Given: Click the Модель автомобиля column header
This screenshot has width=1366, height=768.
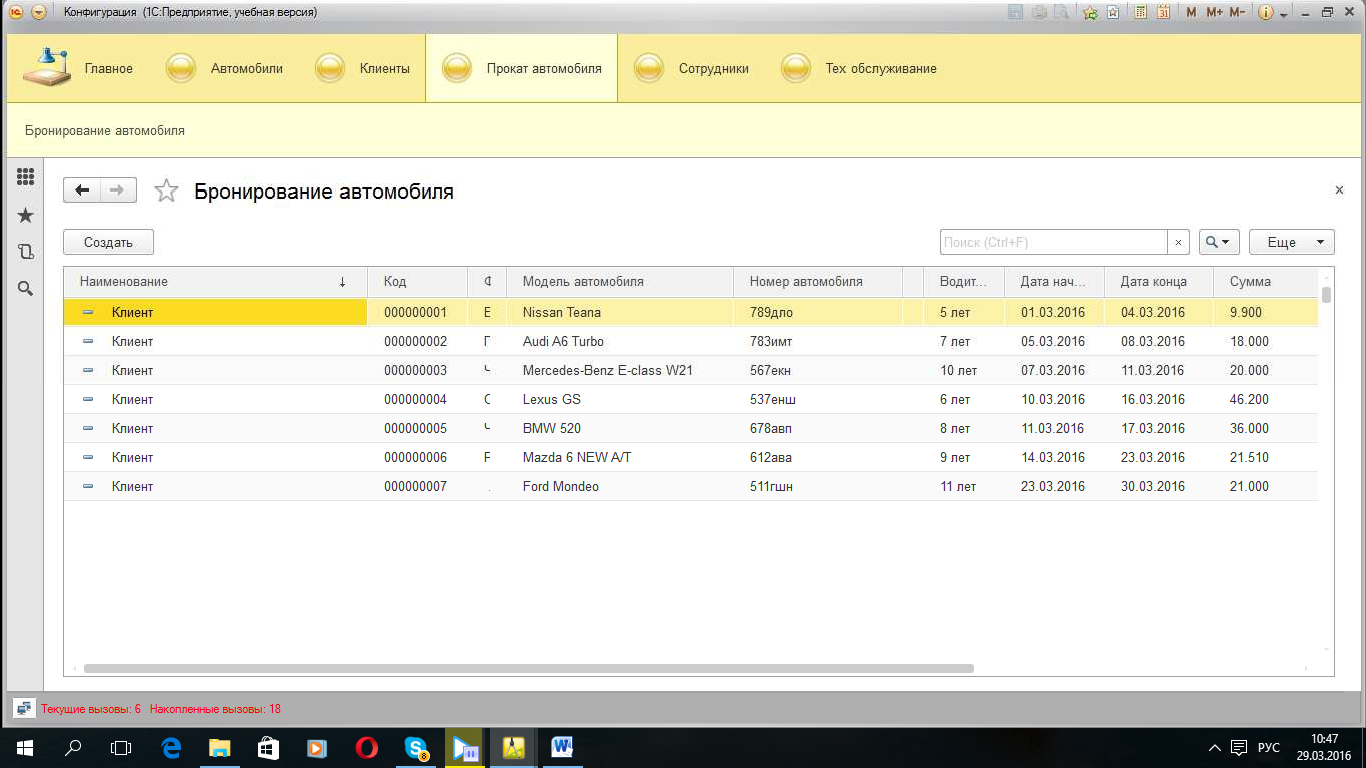Looking at the screenshot, I should click(x=620, y=281).
